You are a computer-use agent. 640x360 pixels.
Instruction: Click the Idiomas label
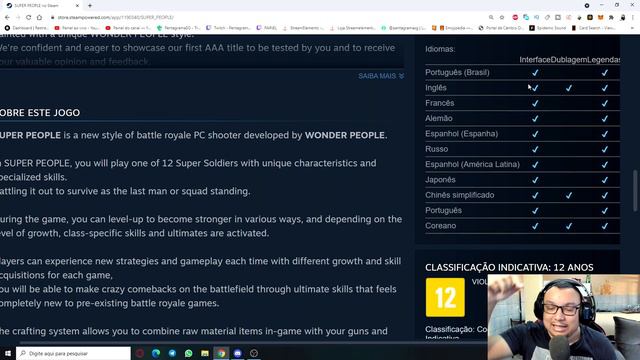pyautogui.click(x=440, y=49)
